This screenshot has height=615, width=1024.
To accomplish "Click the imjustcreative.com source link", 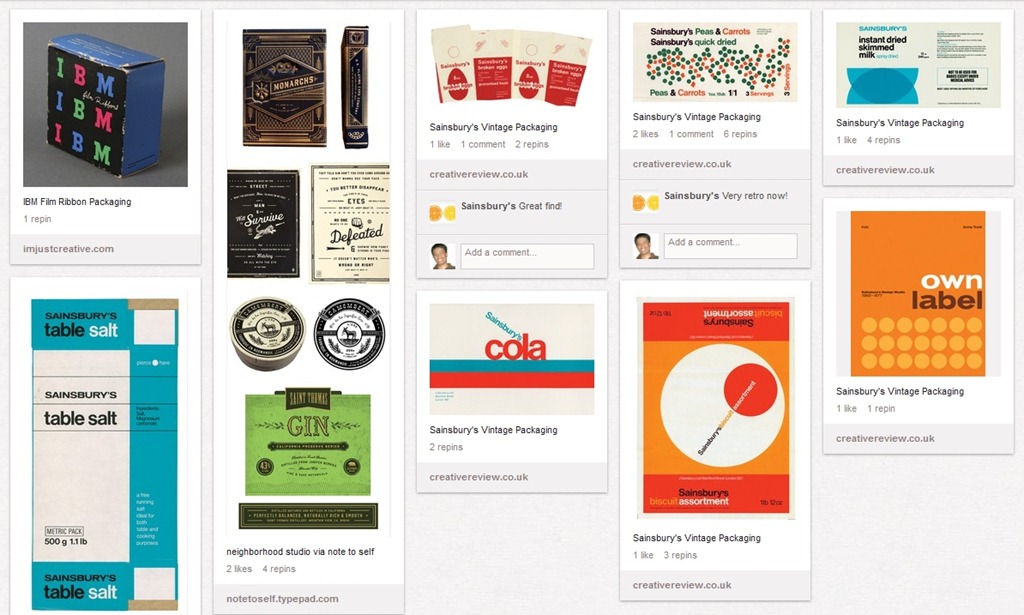I will pos(69,249).
